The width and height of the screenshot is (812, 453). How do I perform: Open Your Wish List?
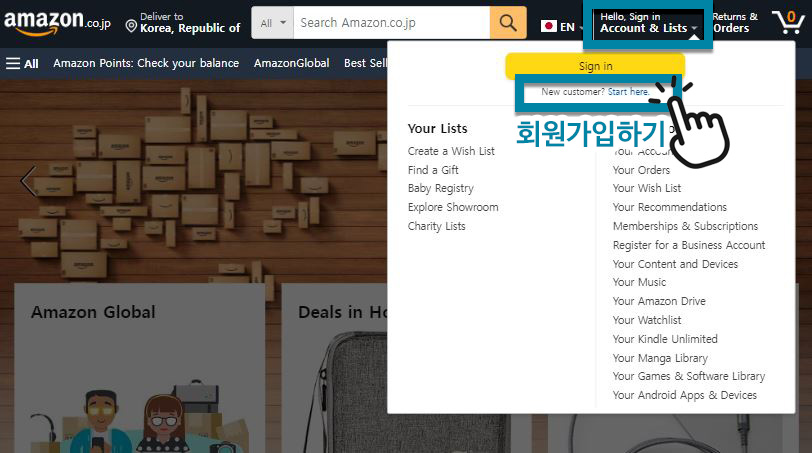647,188
